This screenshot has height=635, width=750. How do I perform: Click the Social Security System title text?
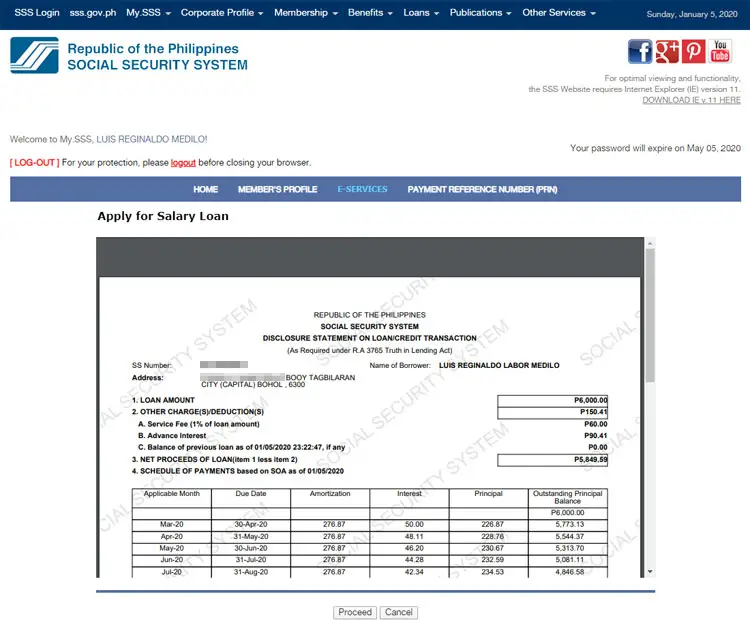[x=157, y=65]
